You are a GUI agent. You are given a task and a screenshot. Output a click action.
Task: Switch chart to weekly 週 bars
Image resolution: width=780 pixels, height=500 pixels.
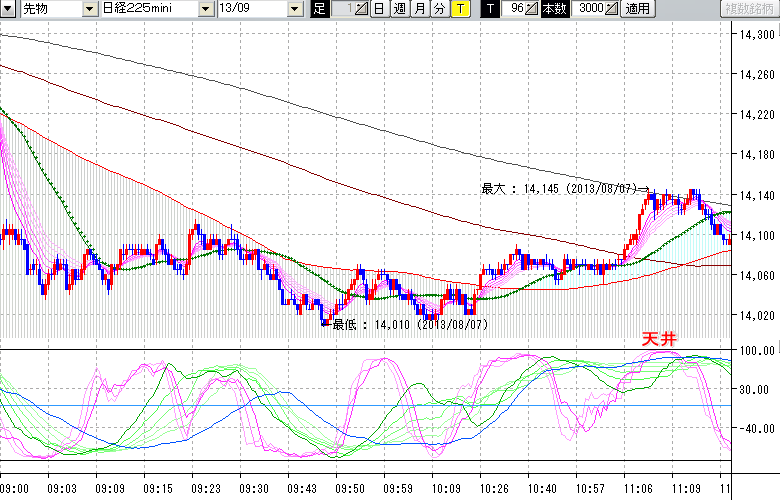tap(399, 9)
